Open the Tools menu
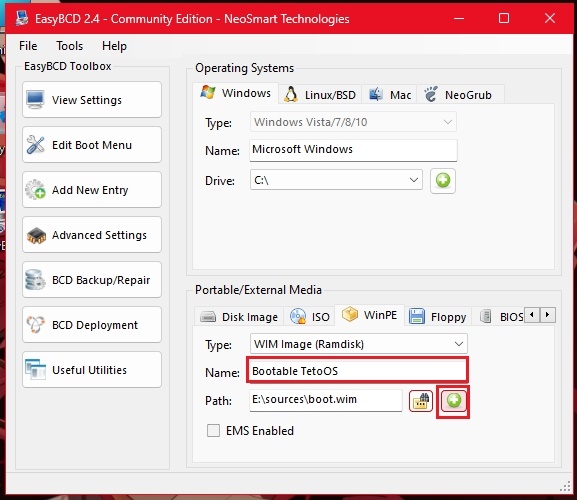 69,46
